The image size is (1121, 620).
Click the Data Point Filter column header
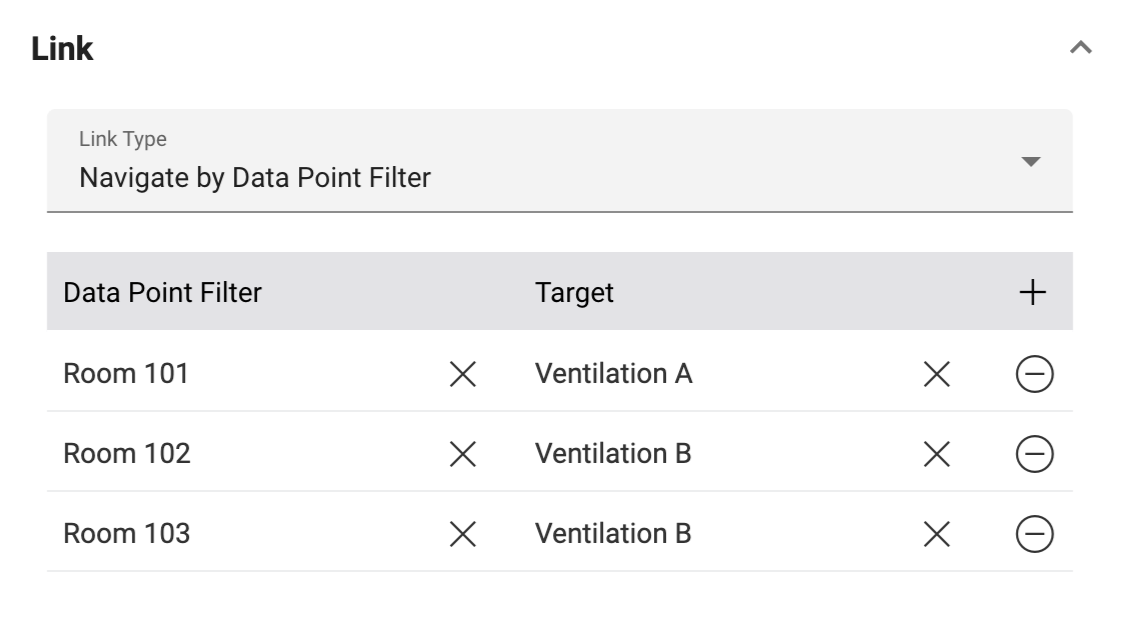coord(162,293)
